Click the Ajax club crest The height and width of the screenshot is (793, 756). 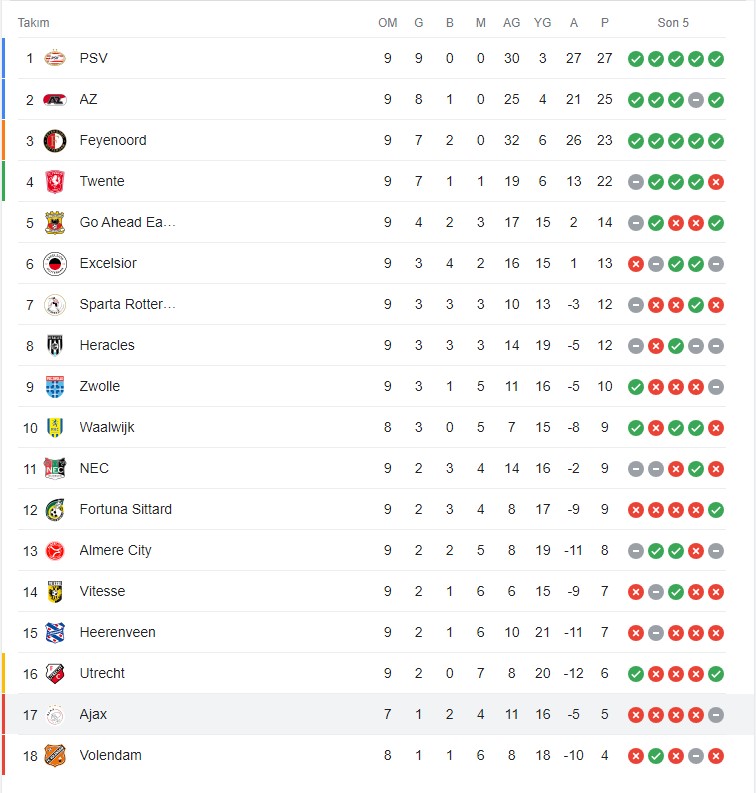(55, 714)
